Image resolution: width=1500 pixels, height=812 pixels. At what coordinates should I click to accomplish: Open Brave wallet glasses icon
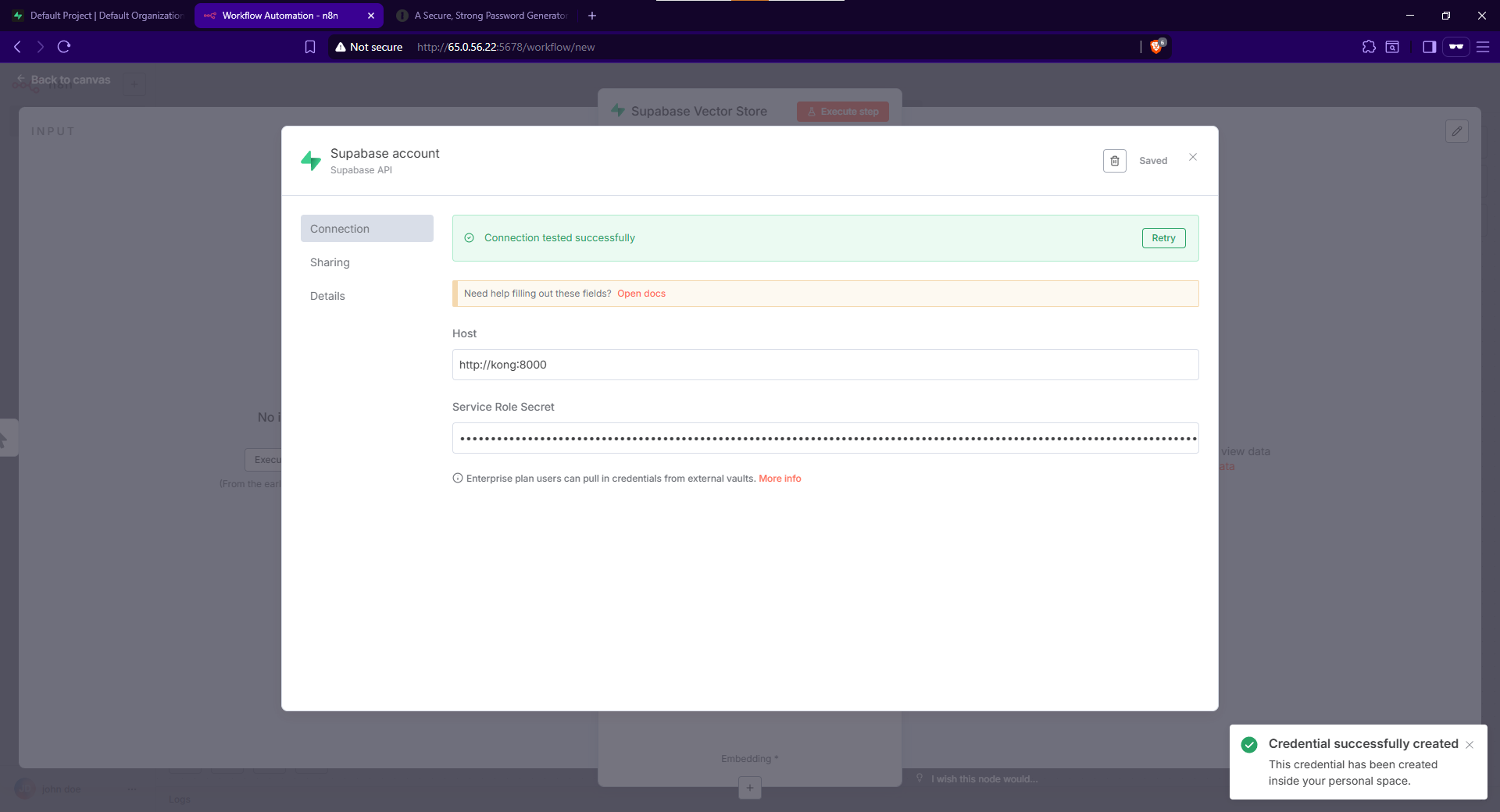[x=1456, y=47]
